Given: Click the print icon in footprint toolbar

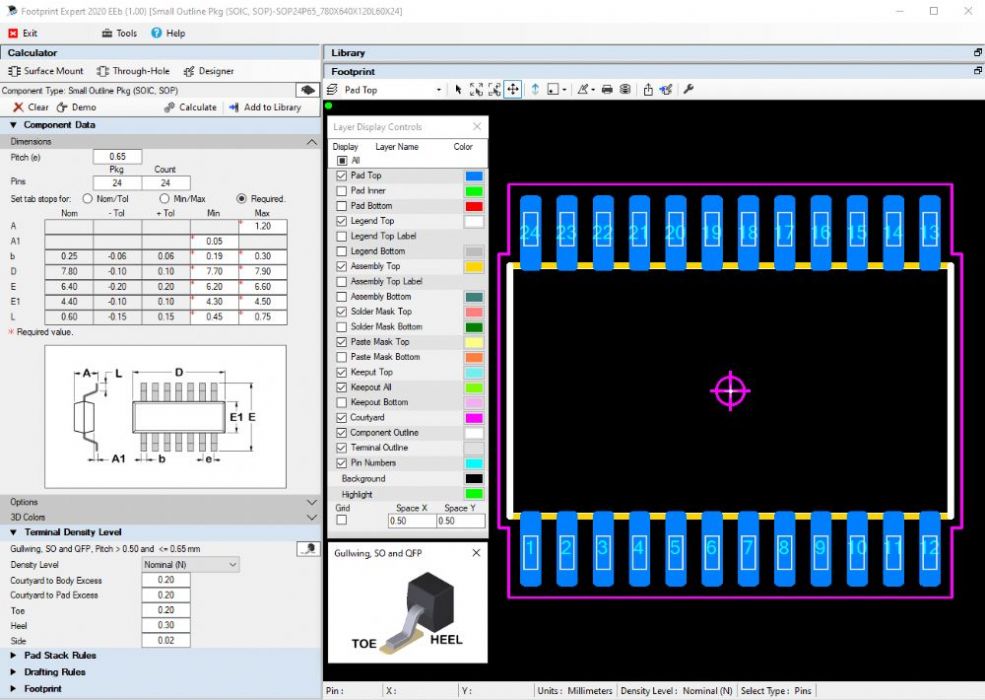Looking at the screenshot, I should (607, 90).
